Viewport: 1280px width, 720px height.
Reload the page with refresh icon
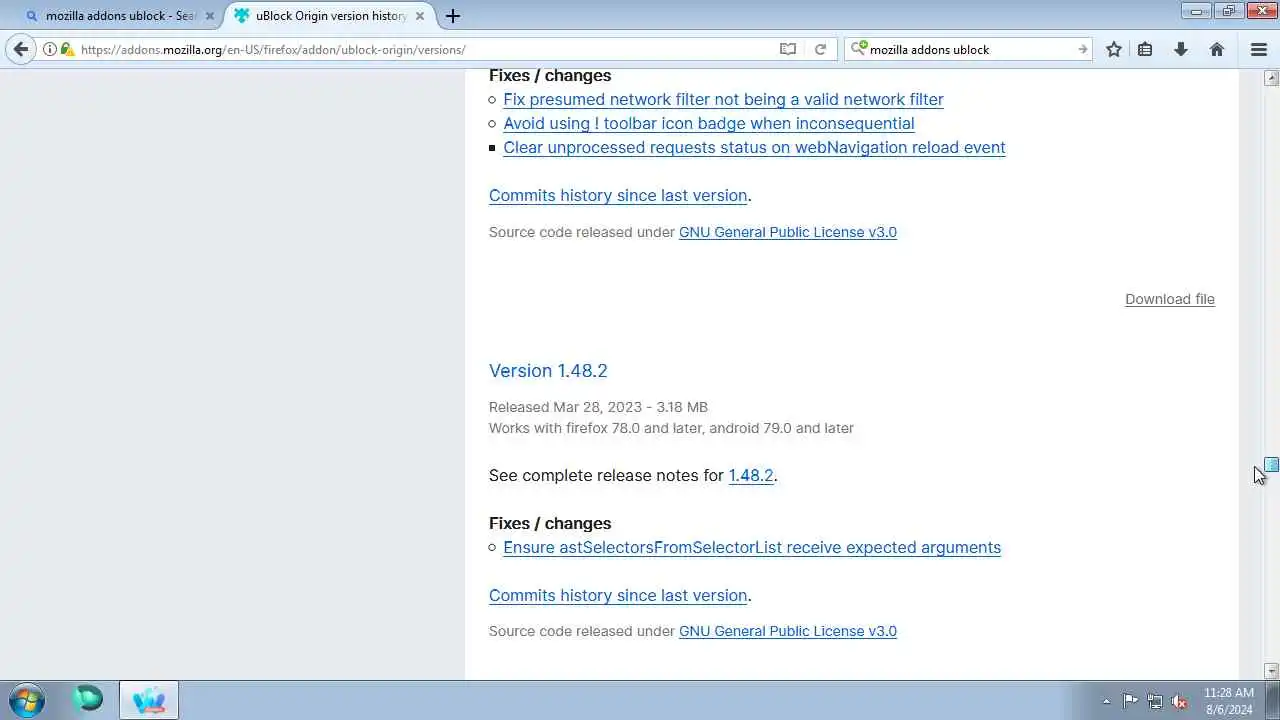coord(820,49)
